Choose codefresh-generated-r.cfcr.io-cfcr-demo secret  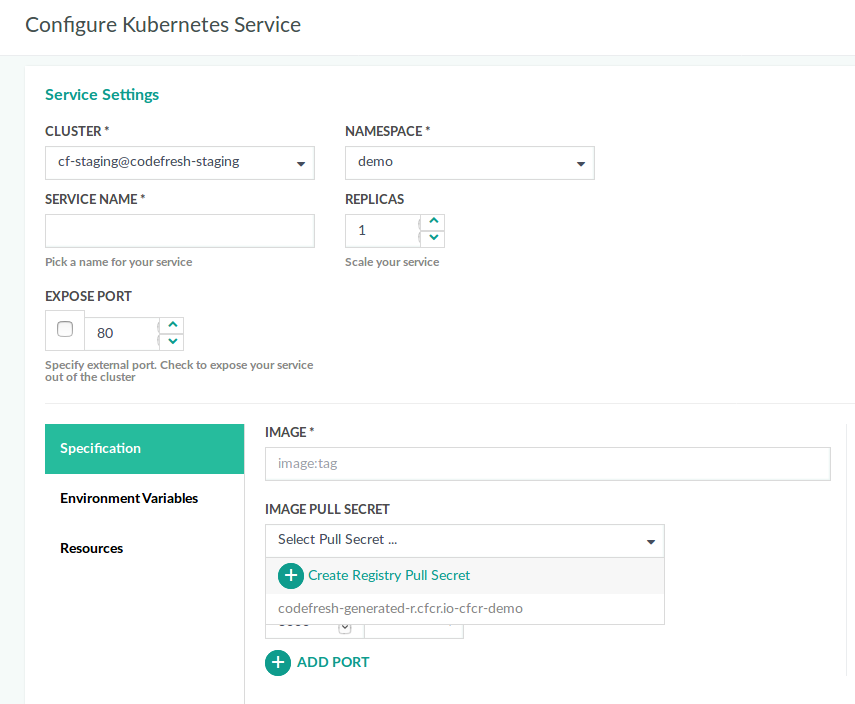[400, 608]
